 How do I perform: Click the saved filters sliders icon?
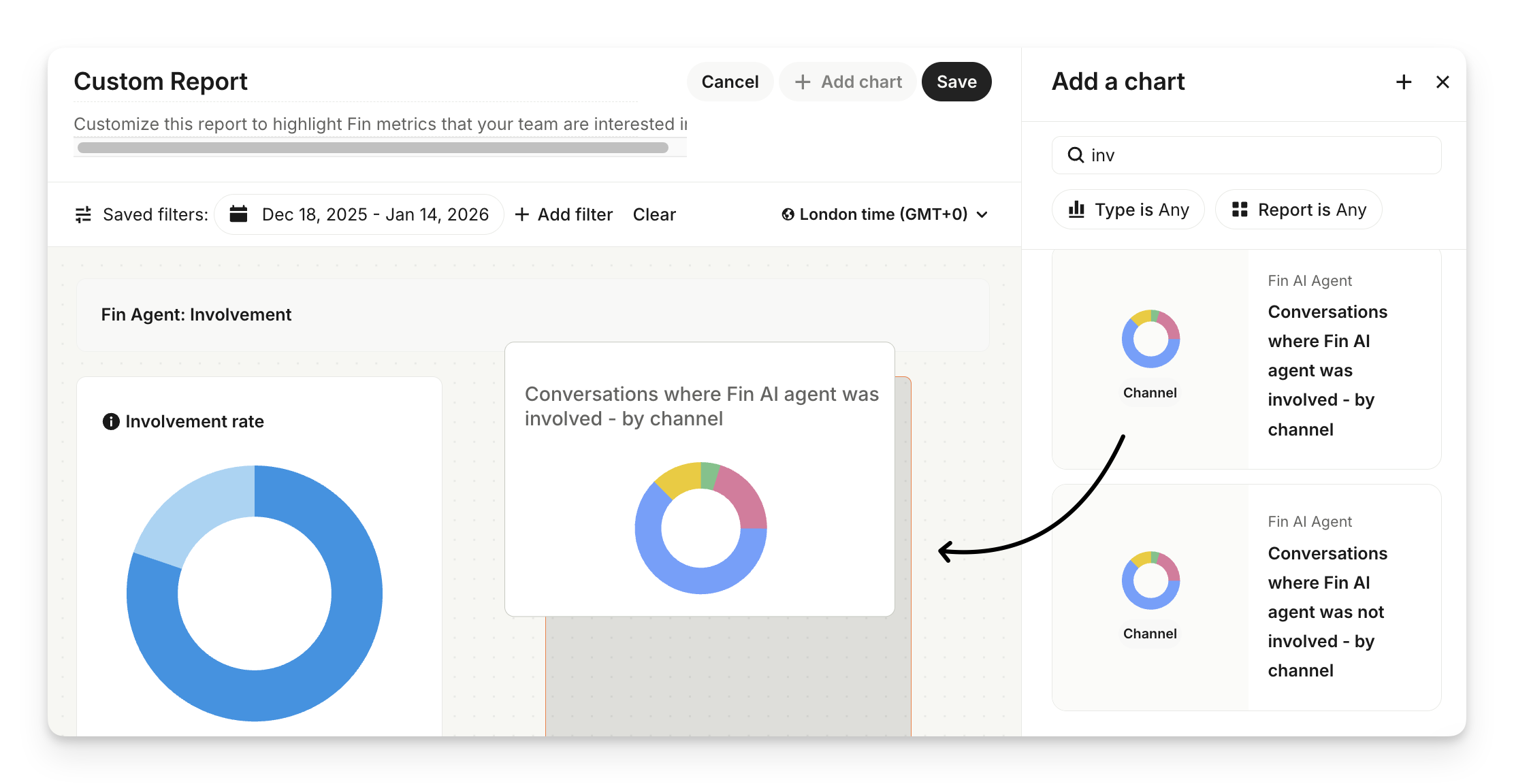click(83, 215)
